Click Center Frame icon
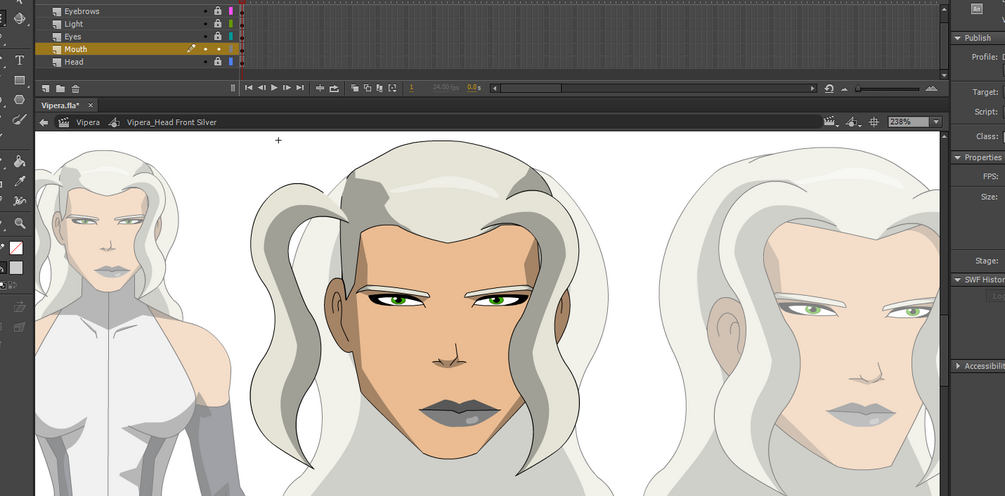This screenshot has height=496, width=1005. click(320, 88)
